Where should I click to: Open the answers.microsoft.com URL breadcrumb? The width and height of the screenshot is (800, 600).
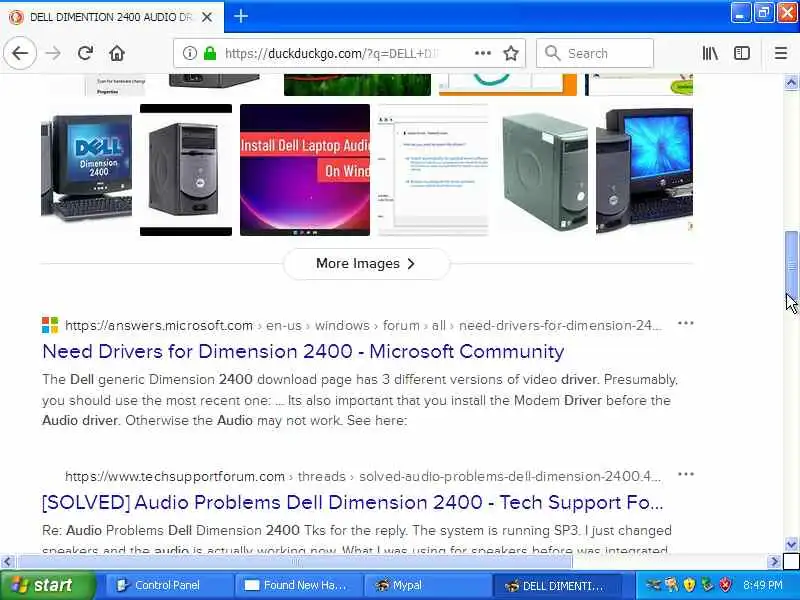tap(362, 325)
